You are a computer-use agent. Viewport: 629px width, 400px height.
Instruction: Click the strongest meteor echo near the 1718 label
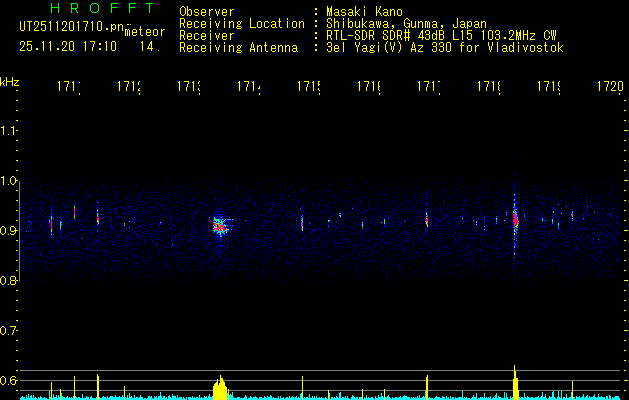(515, 219)
